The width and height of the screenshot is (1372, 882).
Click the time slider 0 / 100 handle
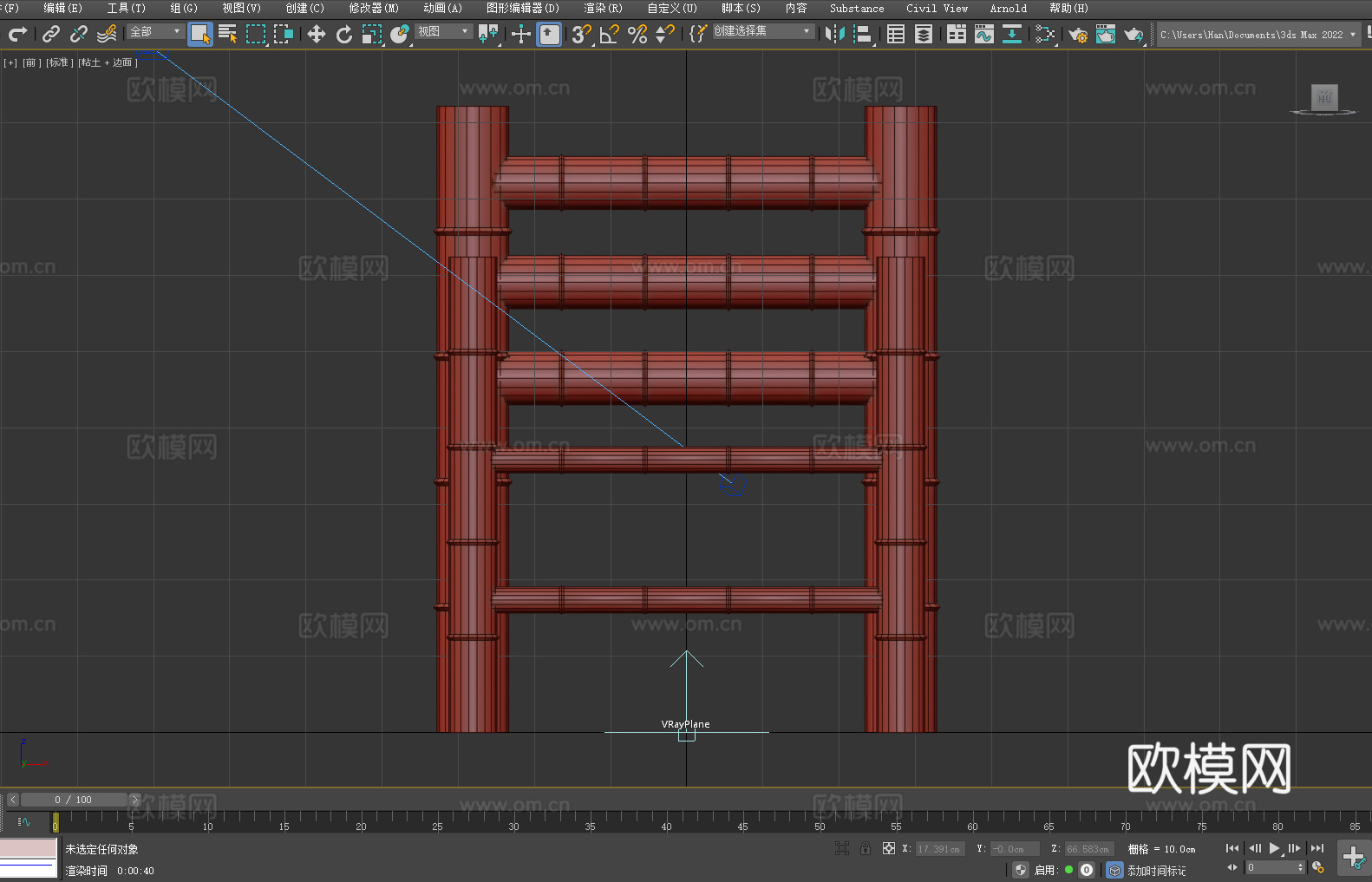[x=74, y=800]
